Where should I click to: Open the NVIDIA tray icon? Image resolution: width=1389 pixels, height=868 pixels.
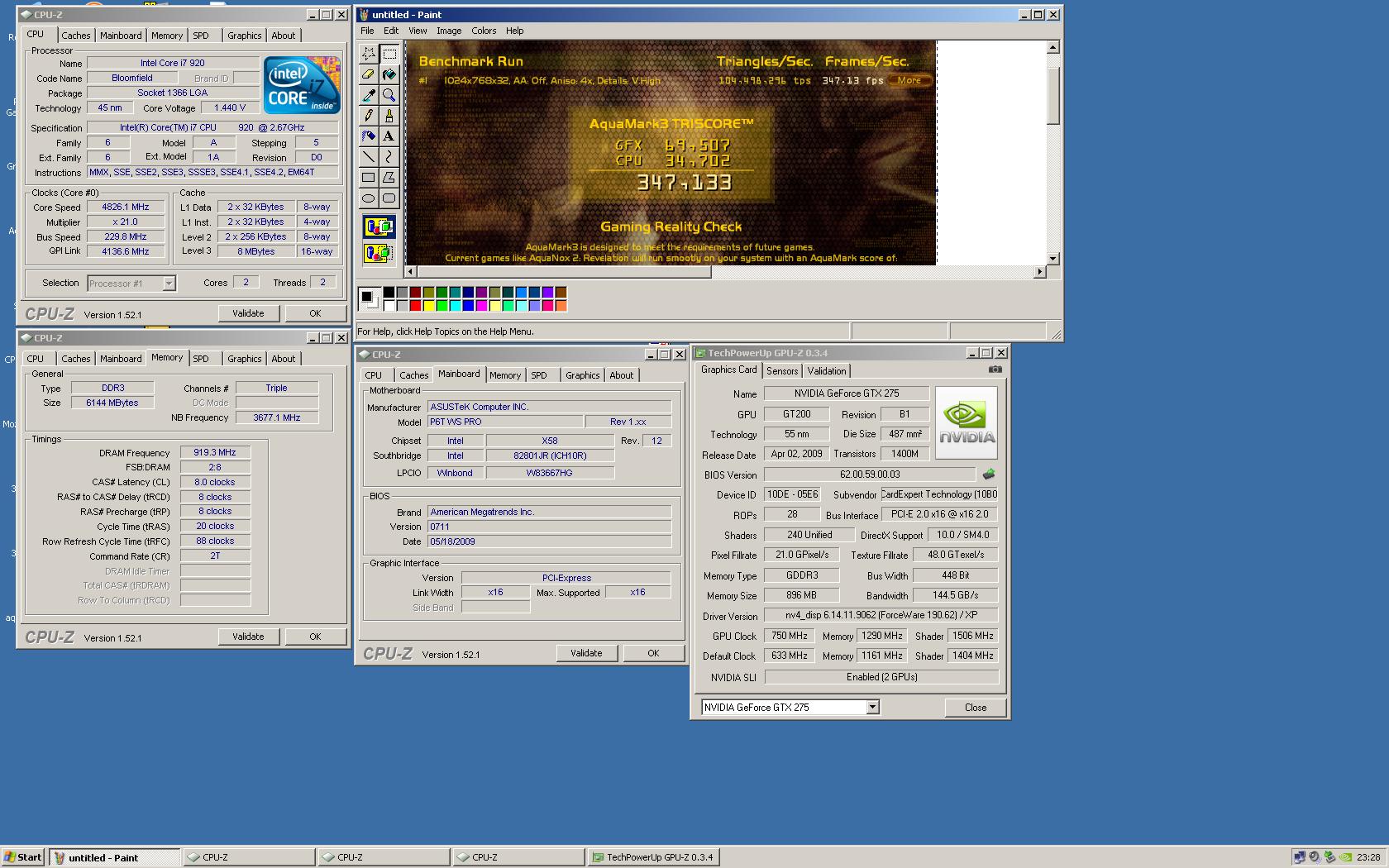click(1346, 857)
